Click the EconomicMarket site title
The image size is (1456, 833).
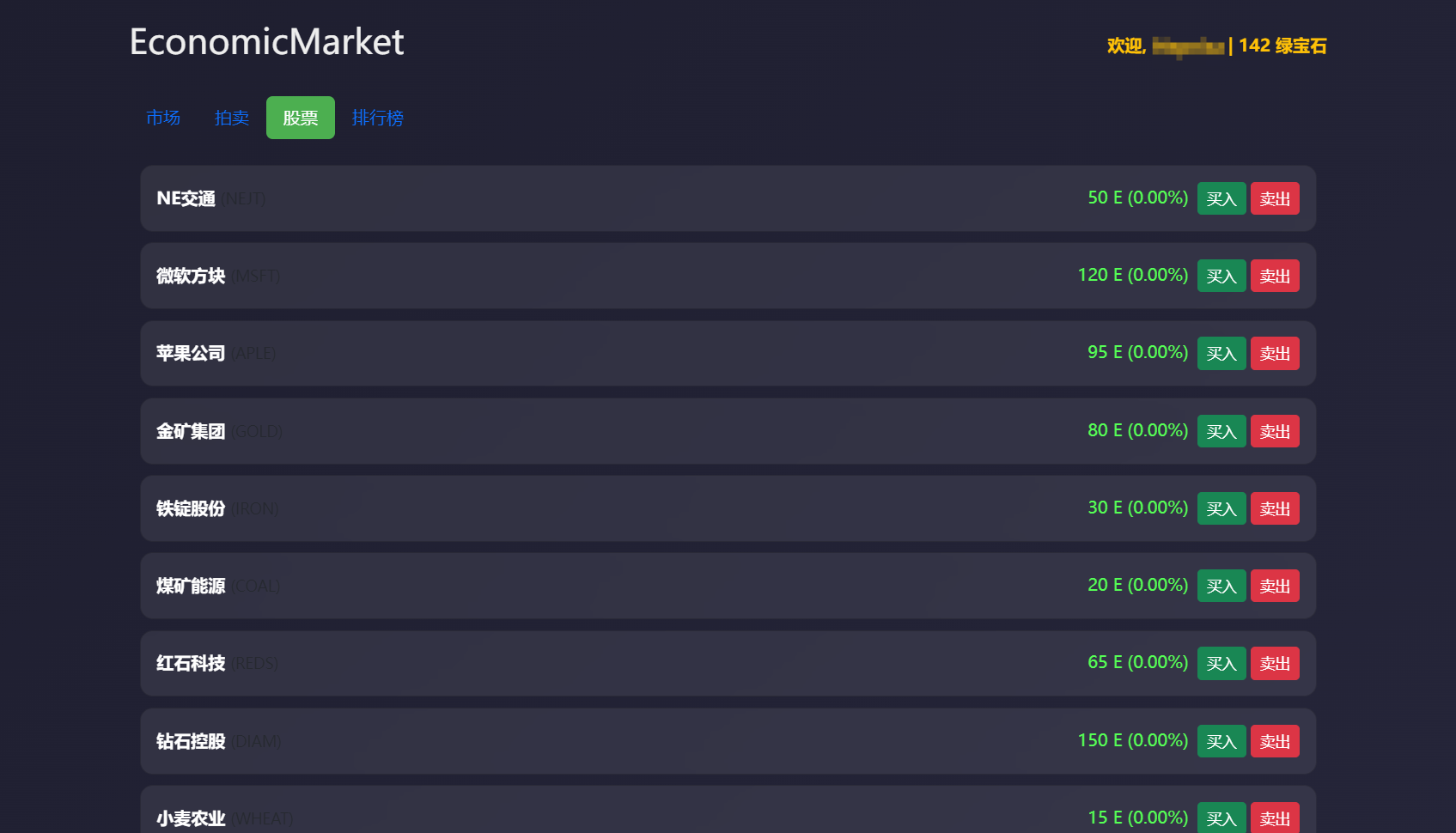coord(266,41)
